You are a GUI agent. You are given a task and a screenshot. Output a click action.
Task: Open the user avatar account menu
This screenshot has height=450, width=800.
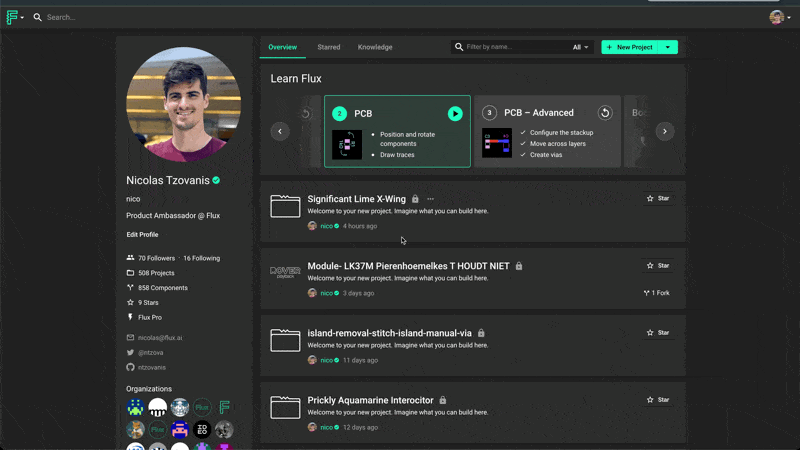pyautogui.click(x=780, y=17)
